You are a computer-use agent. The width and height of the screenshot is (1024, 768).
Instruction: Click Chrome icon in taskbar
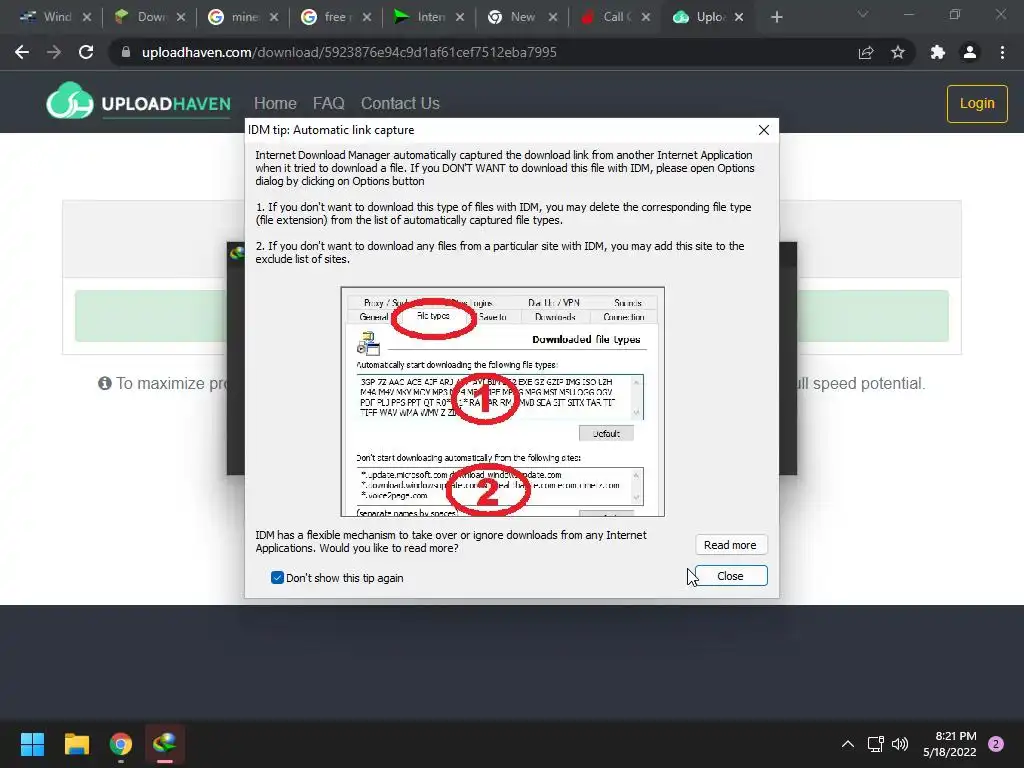121,744
